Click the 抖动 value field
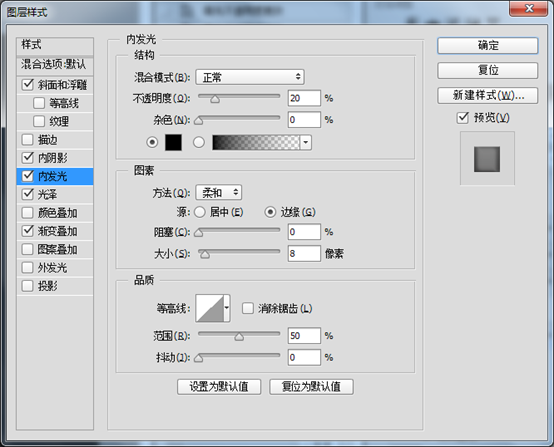Screen dimensions: 554x447 click(x=304, y=357)
